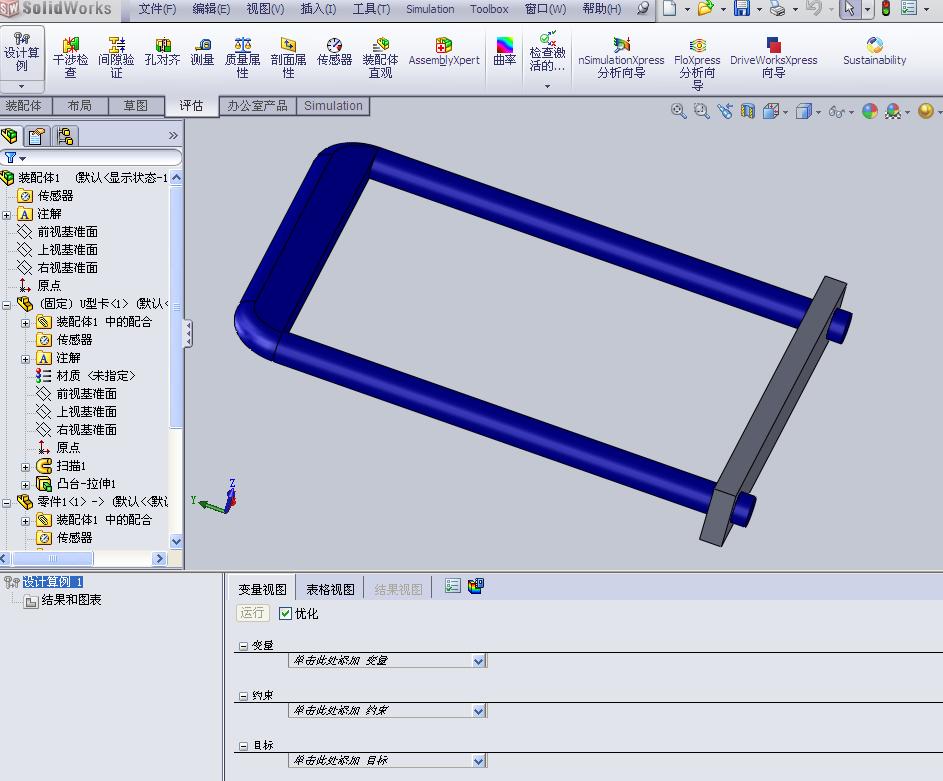Launch AssemblyXpert
The width and height of the screenshot is (943, 781).
(x=444, y=52)
